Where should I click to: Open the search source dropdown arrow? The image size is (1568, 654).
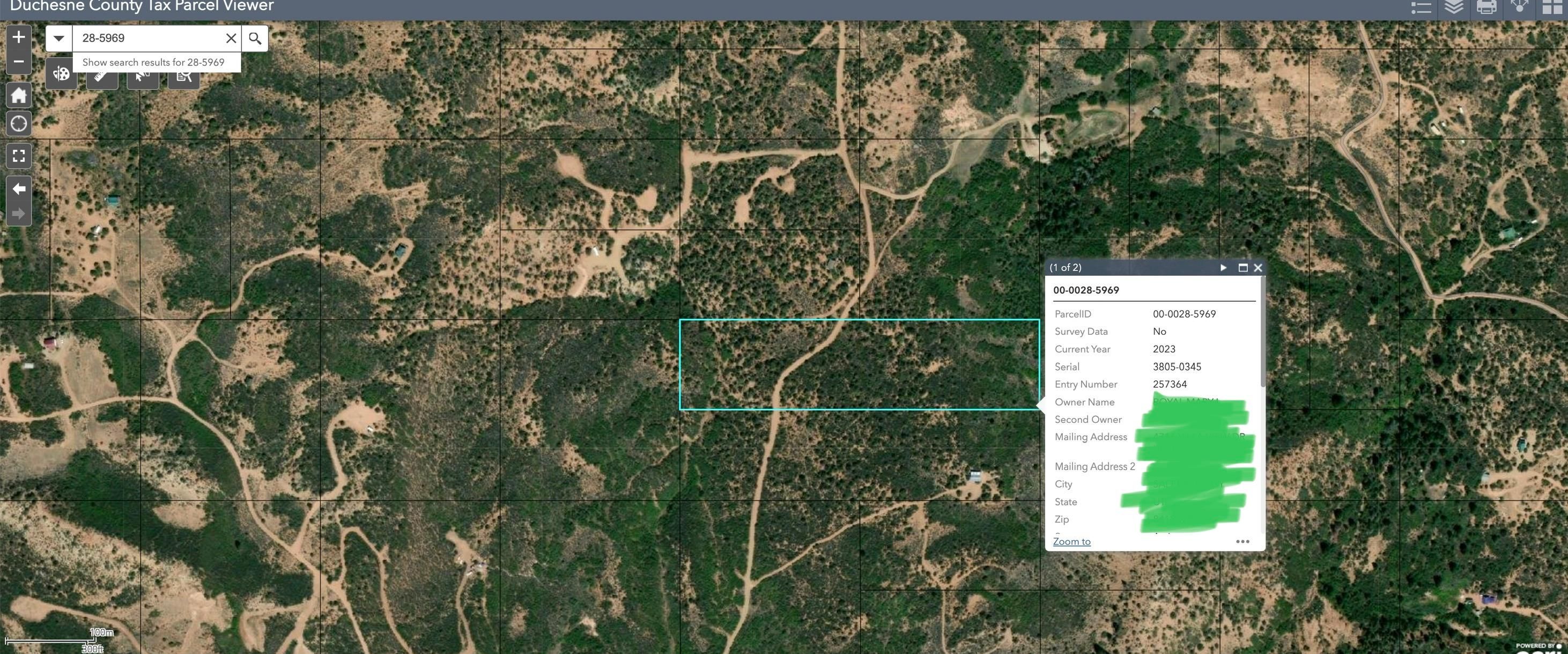click(58, 38)
